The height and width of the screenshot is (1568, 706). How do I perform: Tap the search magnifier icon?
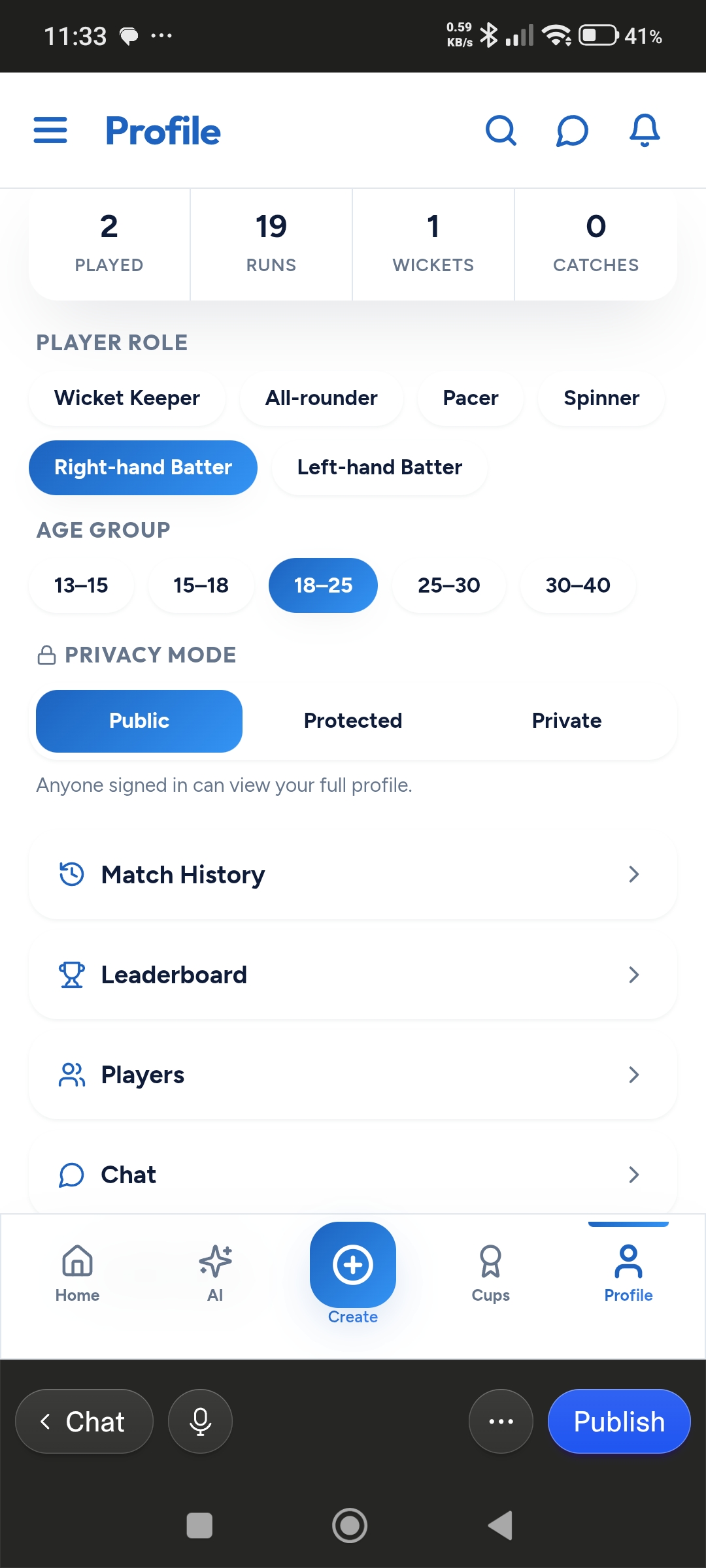(501, 131)
